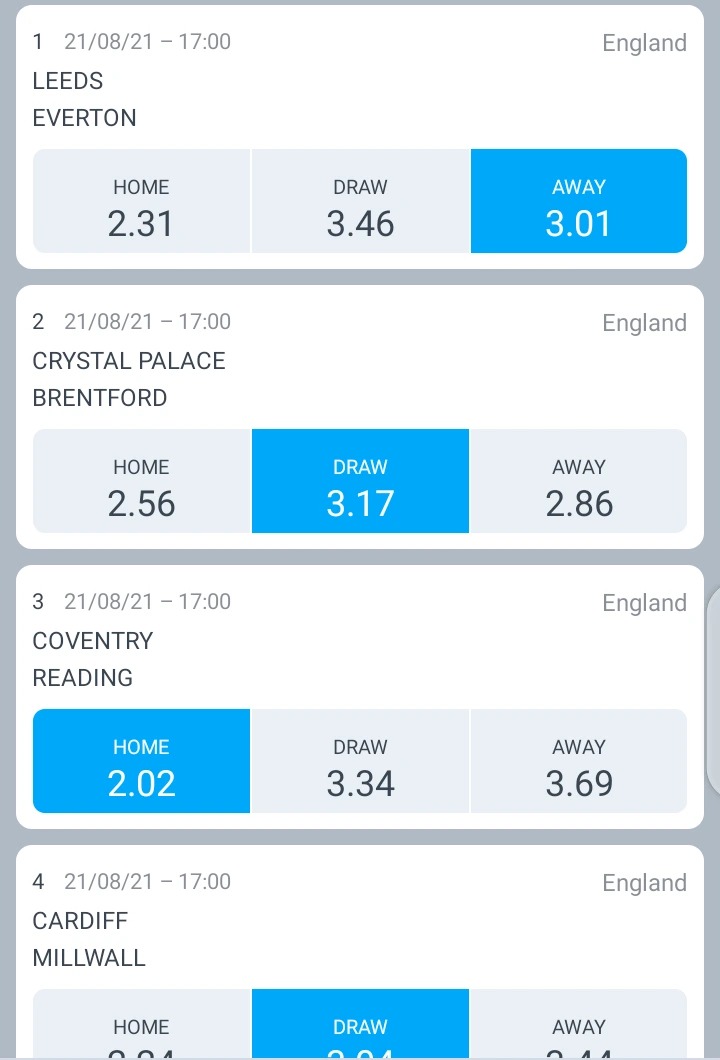Open the CRYSTAL PALACE team name
Screen dimensions: 720x1060
(129, 361)
